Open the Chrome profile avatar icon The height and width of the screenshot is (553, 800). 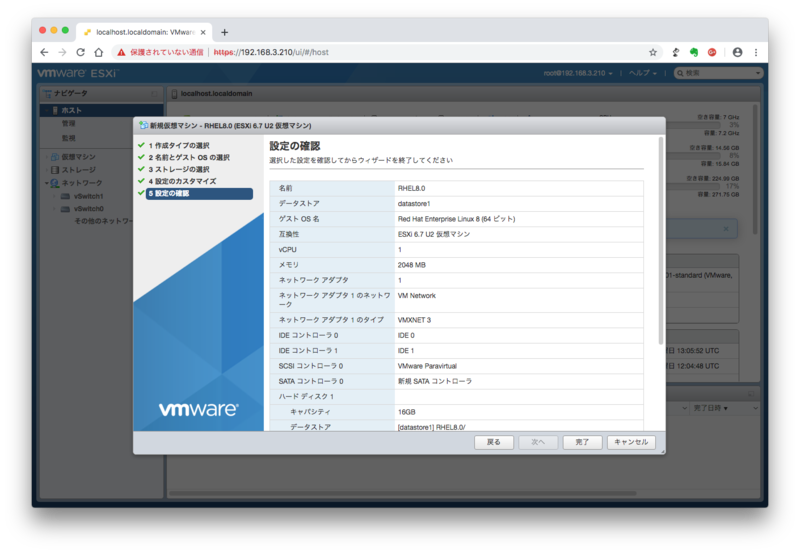pos(737,52)
